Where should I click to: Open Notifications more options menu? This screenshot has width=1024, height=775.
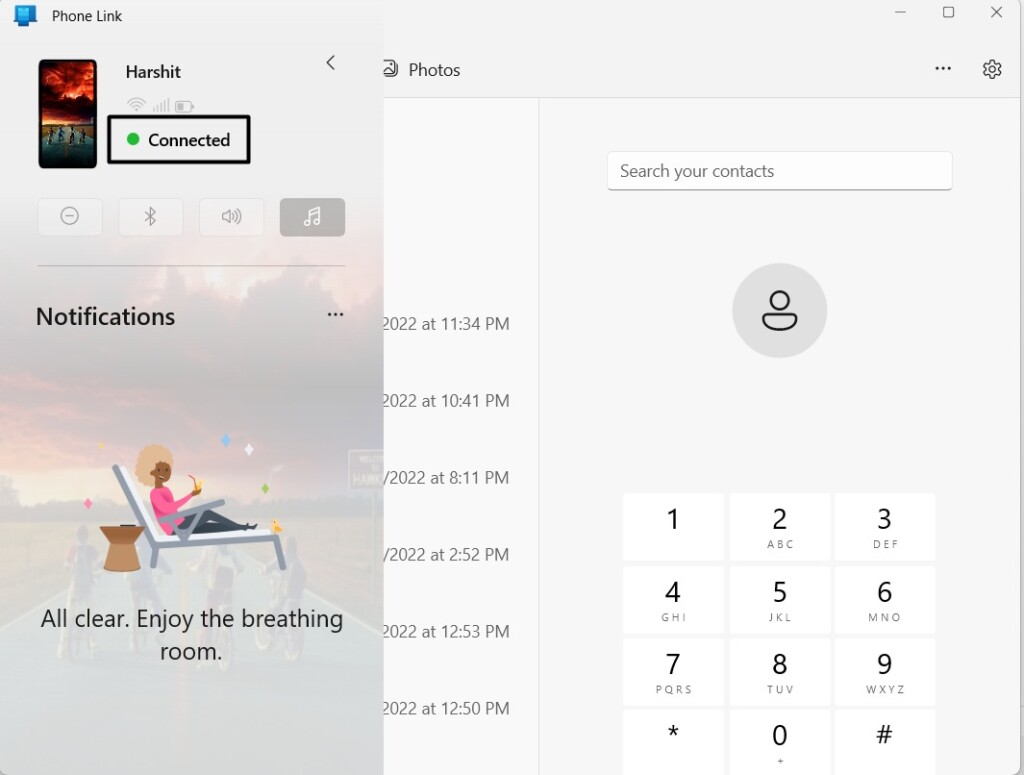click(x=335, y=315)
